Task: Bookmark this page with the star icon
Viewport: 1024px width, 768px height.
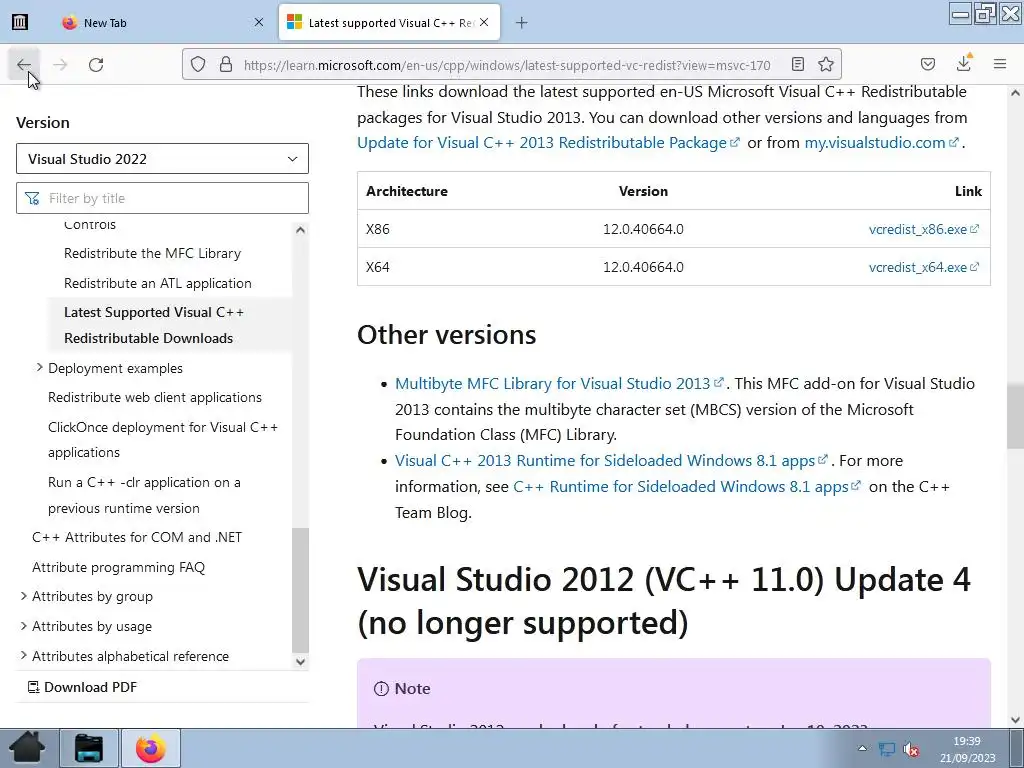Action: click(x=825, y=64)
